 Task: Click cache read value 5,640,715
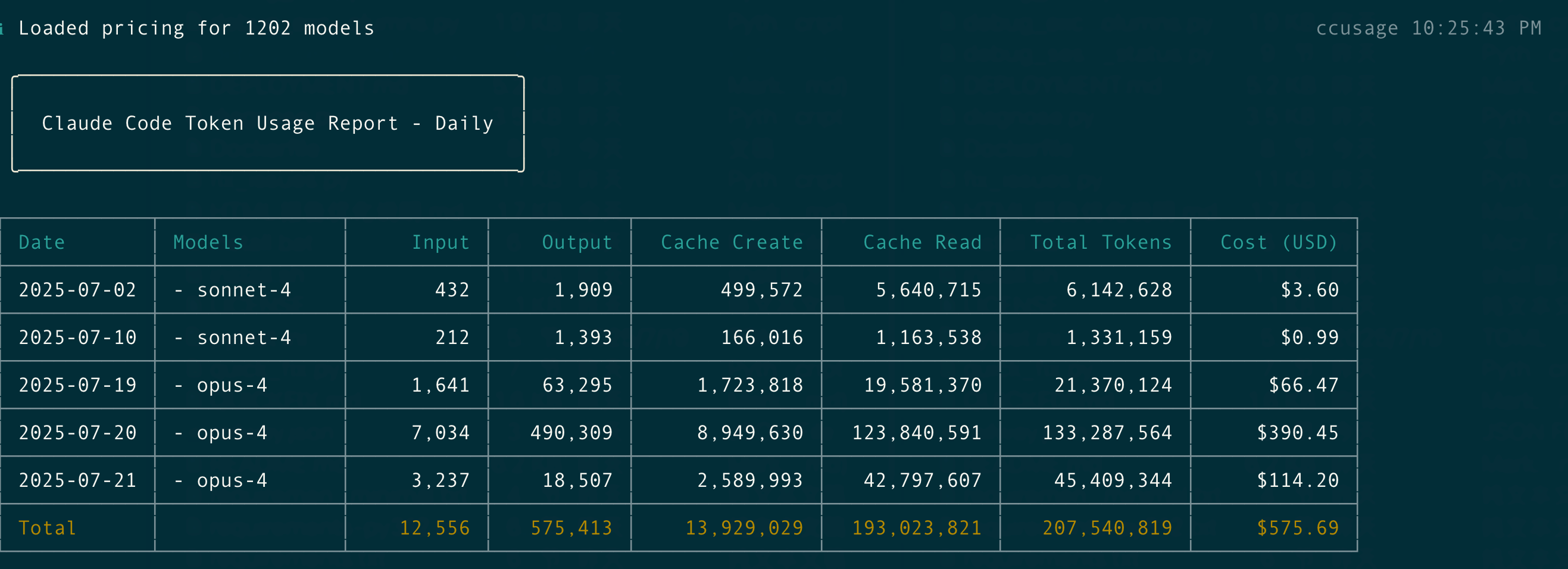[x=928, y=290]
